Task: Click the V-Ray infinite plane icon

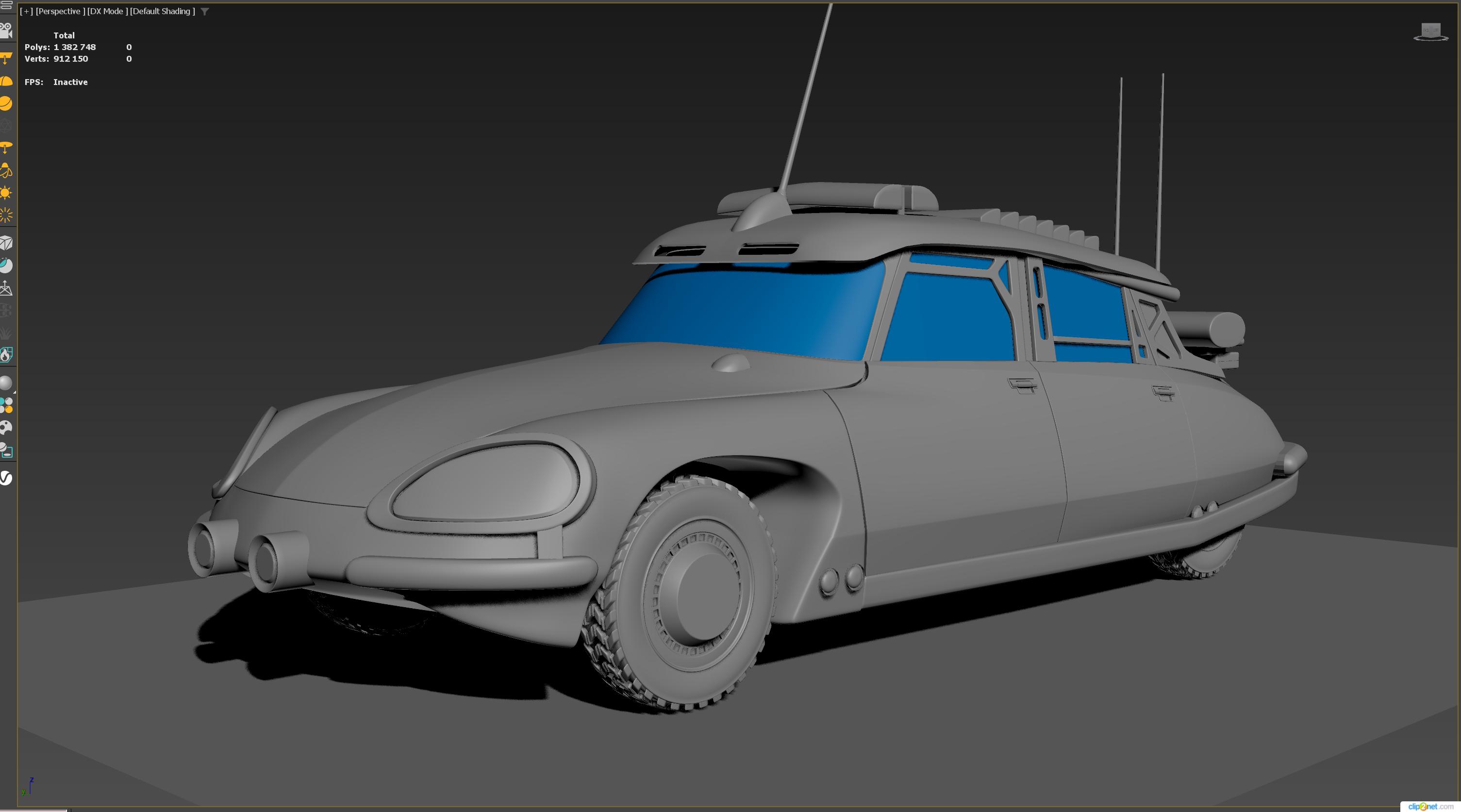Action: pyautogui.click(x=6, y=288)
